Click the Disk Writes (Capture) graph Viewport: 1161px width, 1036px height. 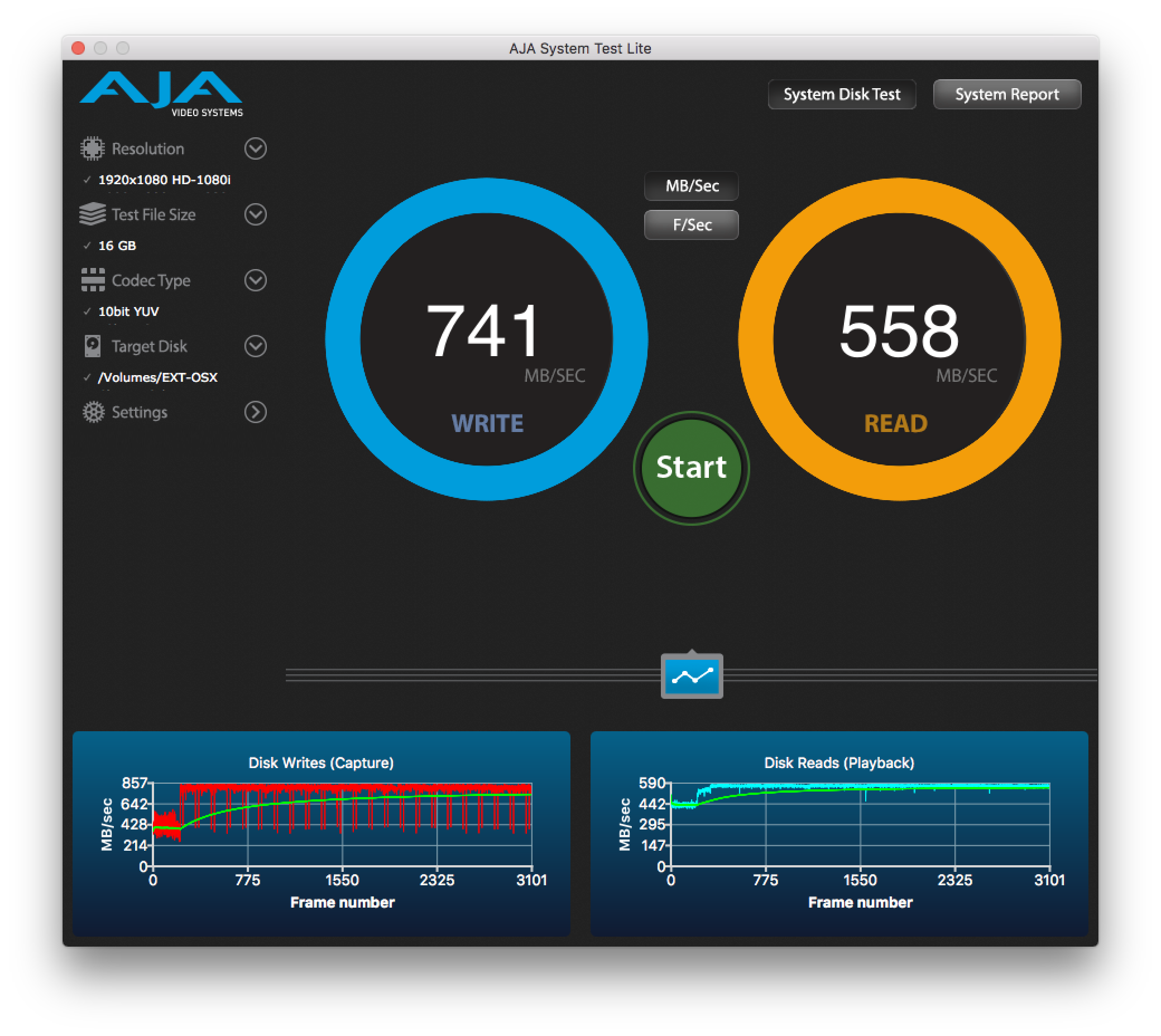[342, 826]
